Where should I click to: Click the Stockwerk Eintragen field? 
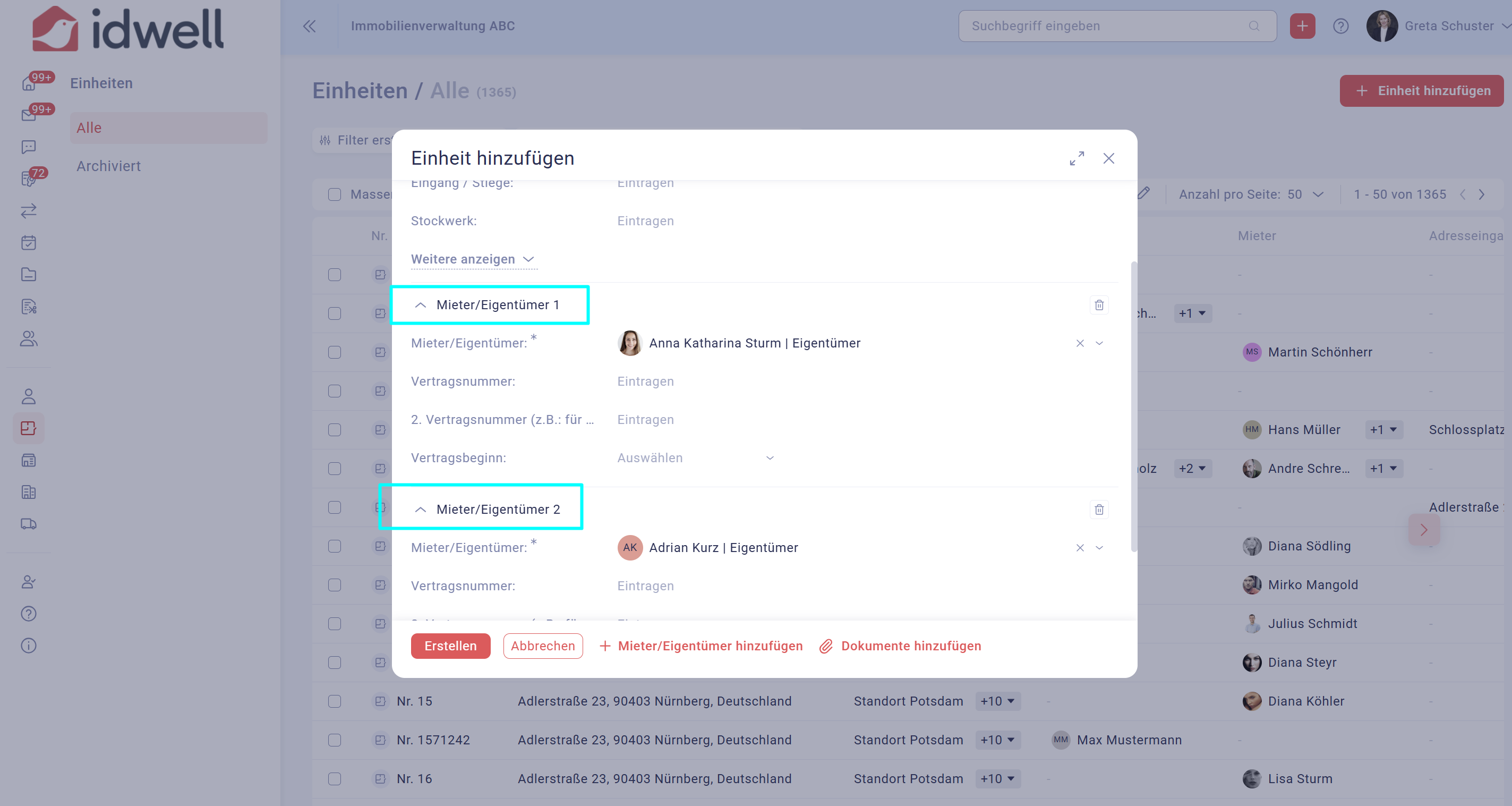[x=645, y=220]
